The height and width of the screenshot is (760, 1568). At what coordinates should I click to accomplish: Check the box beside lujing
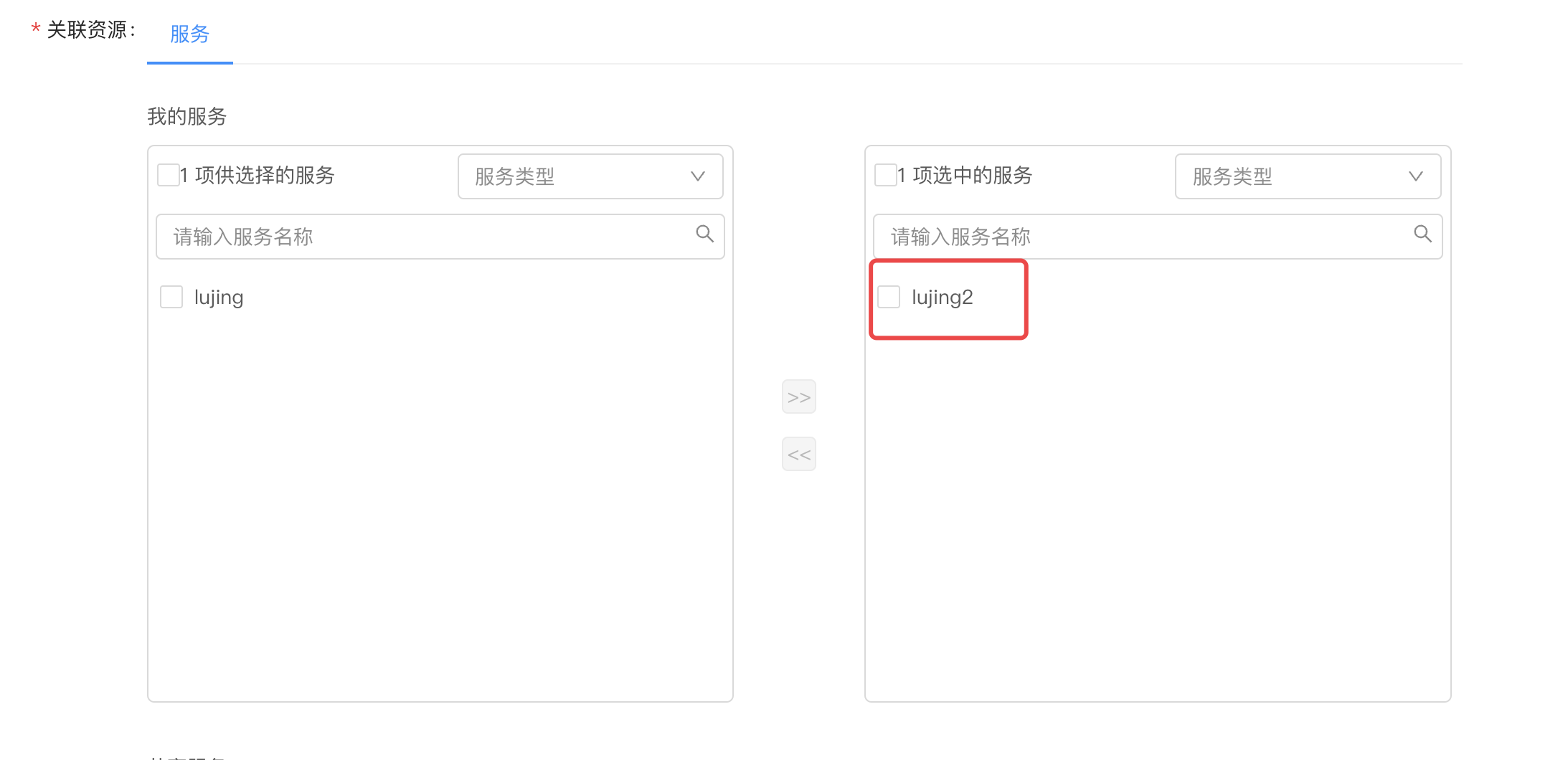171,297
